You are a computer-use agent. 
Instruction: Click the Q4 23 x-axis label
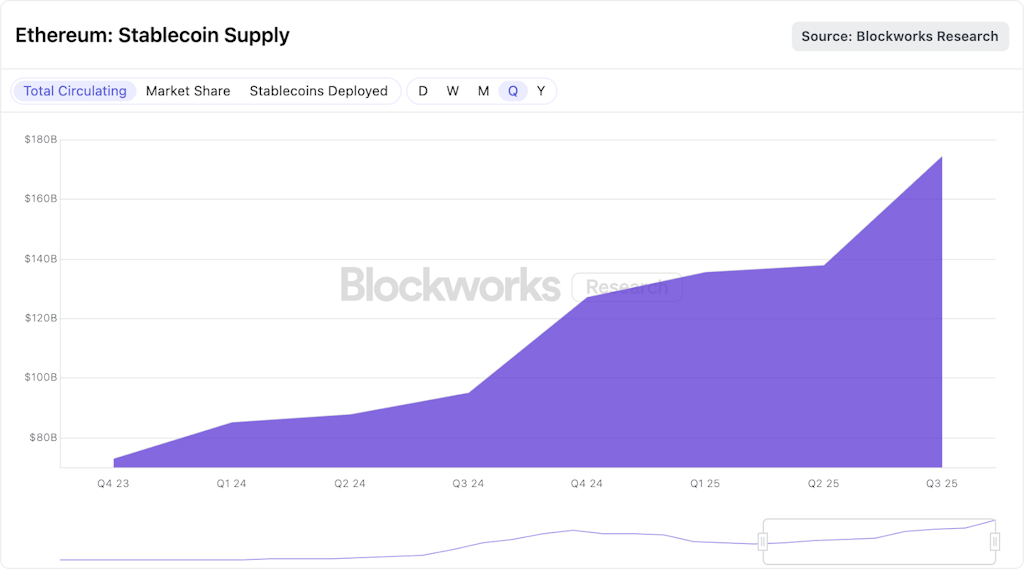112,484
